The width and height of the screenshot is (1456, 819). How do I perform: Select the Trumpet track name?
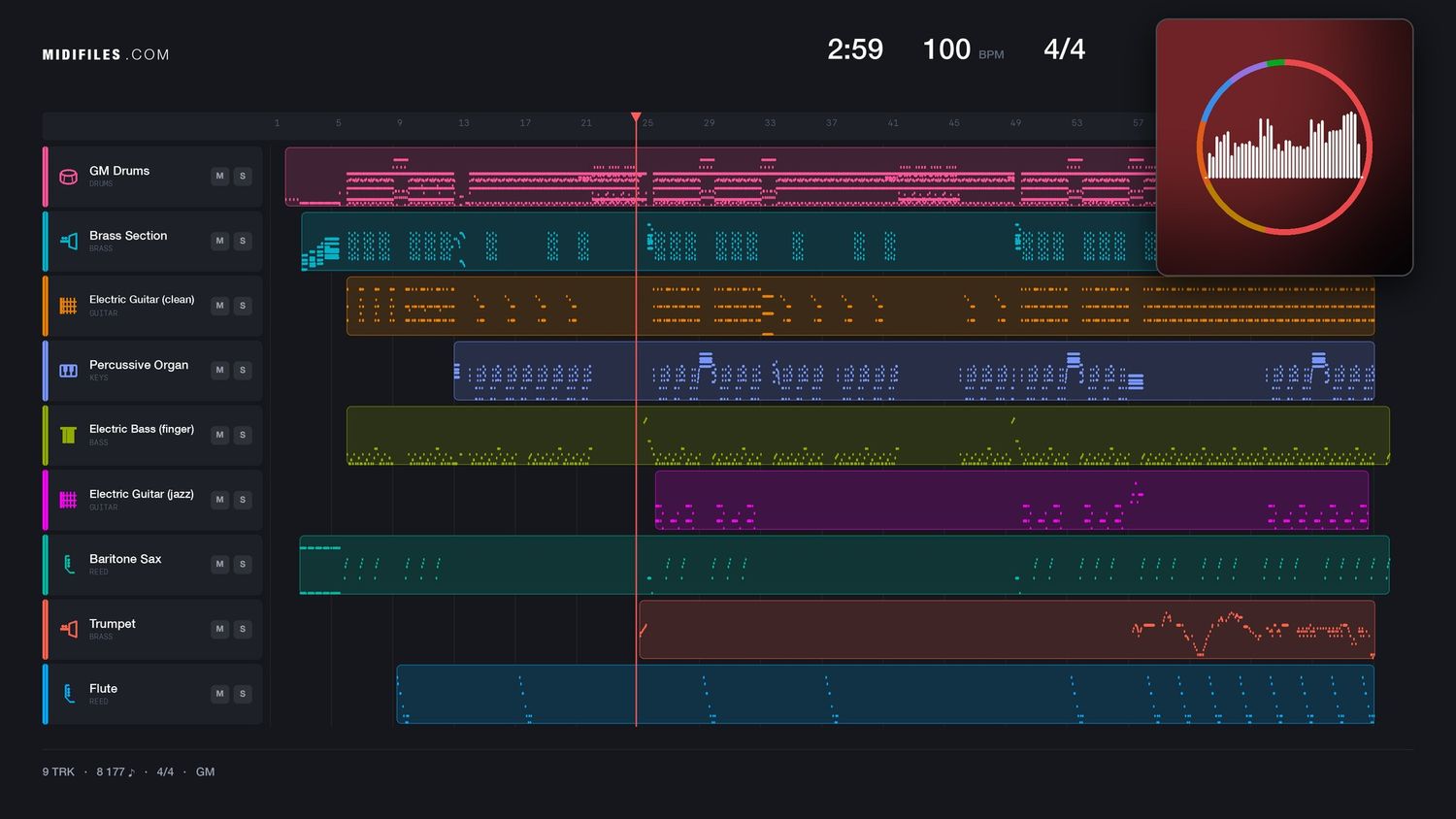[113, 624]
